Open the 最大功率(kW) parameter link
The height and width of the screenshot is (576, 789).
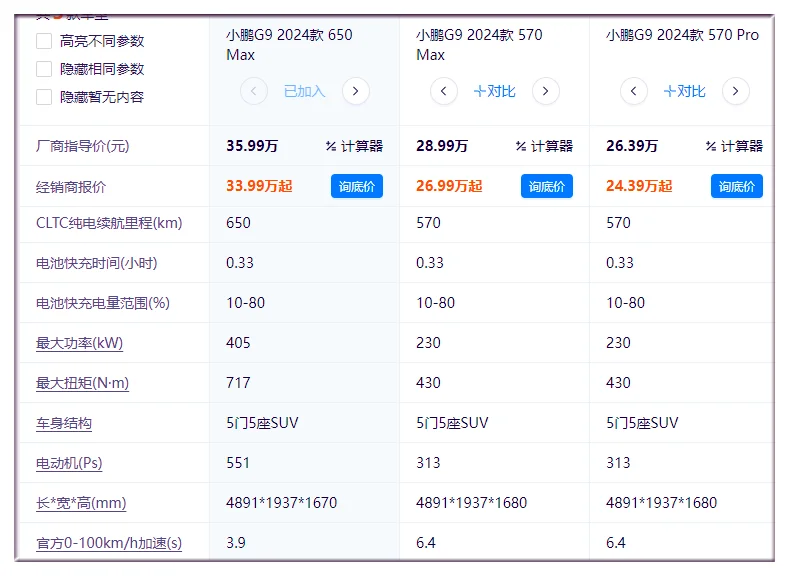tap(80, 343)
